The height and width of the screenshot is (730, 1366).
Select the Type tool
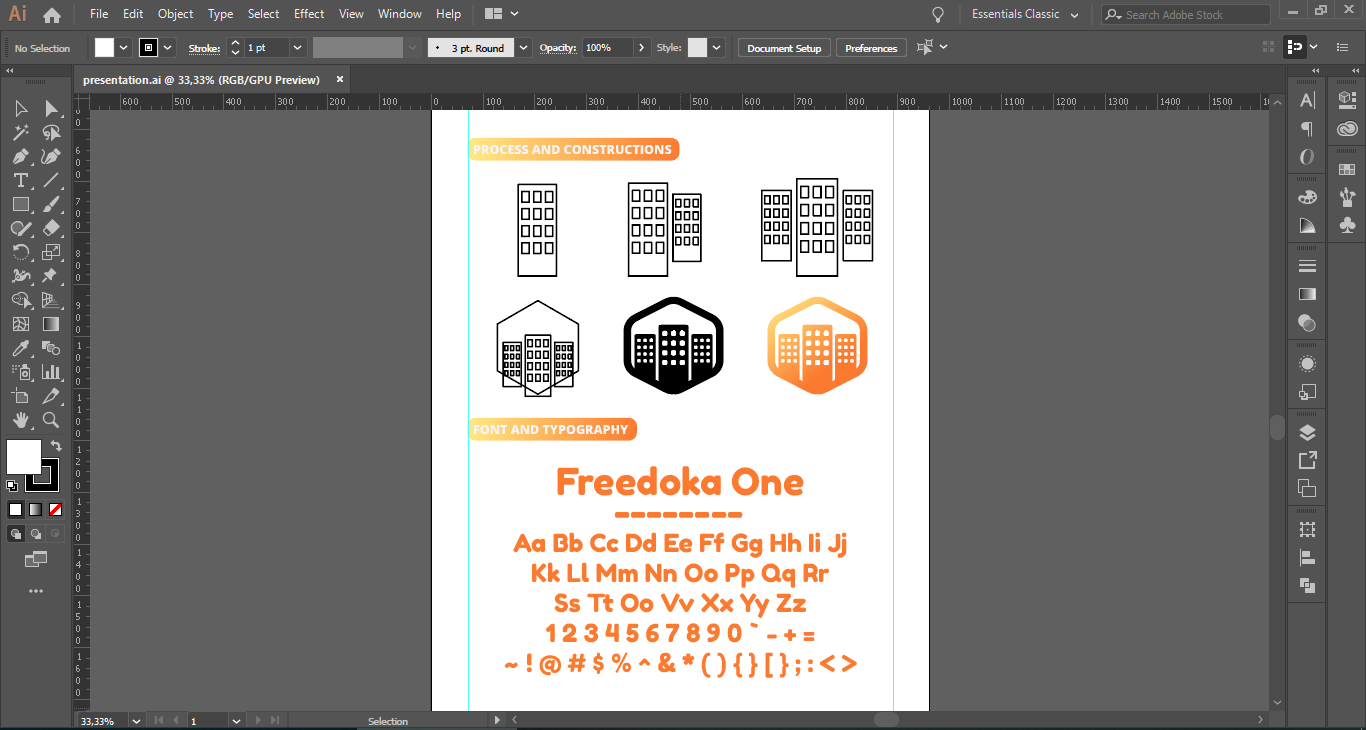[x=20, y=180]
